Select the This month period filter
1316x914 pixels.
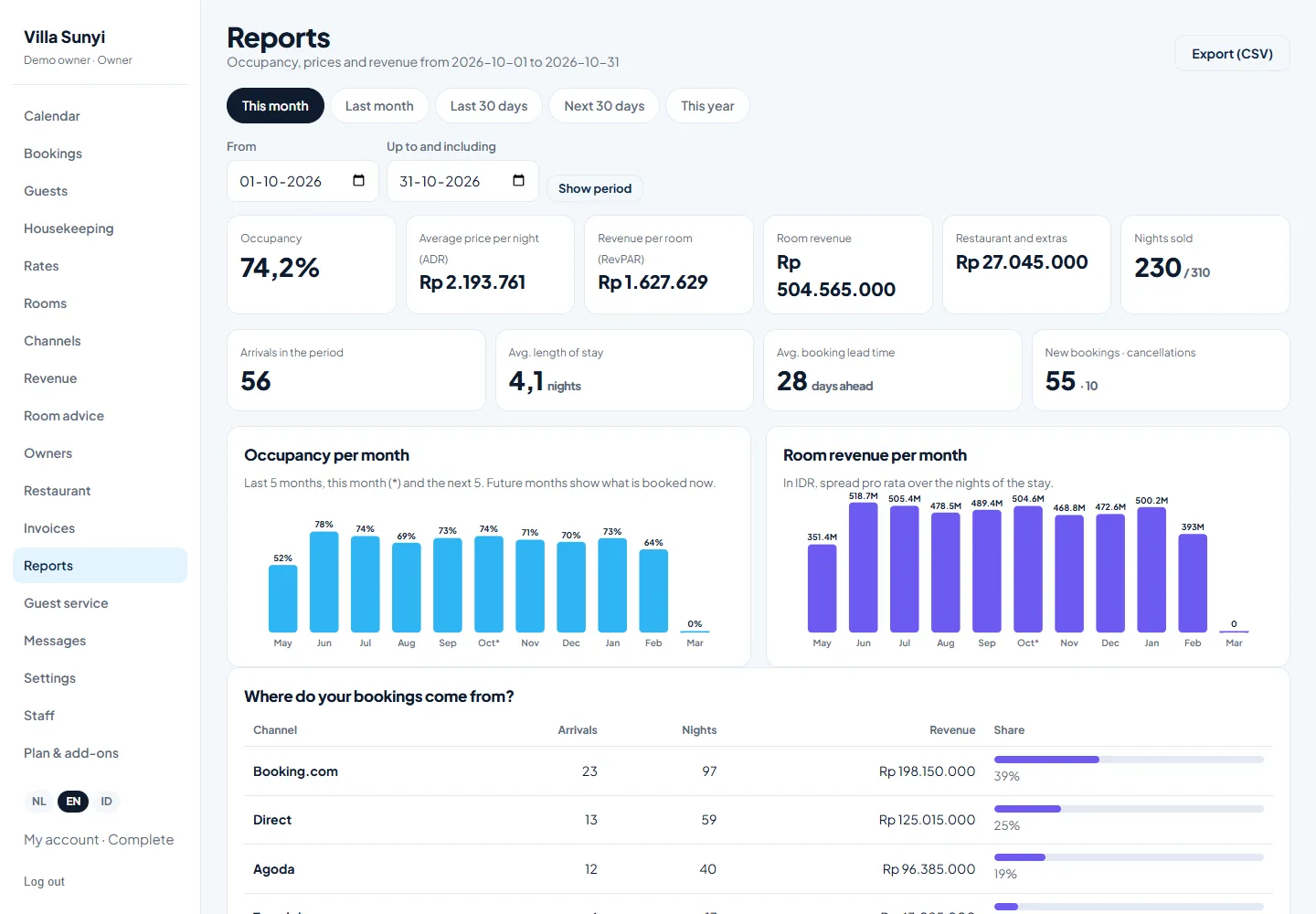(x=275, y=106)
